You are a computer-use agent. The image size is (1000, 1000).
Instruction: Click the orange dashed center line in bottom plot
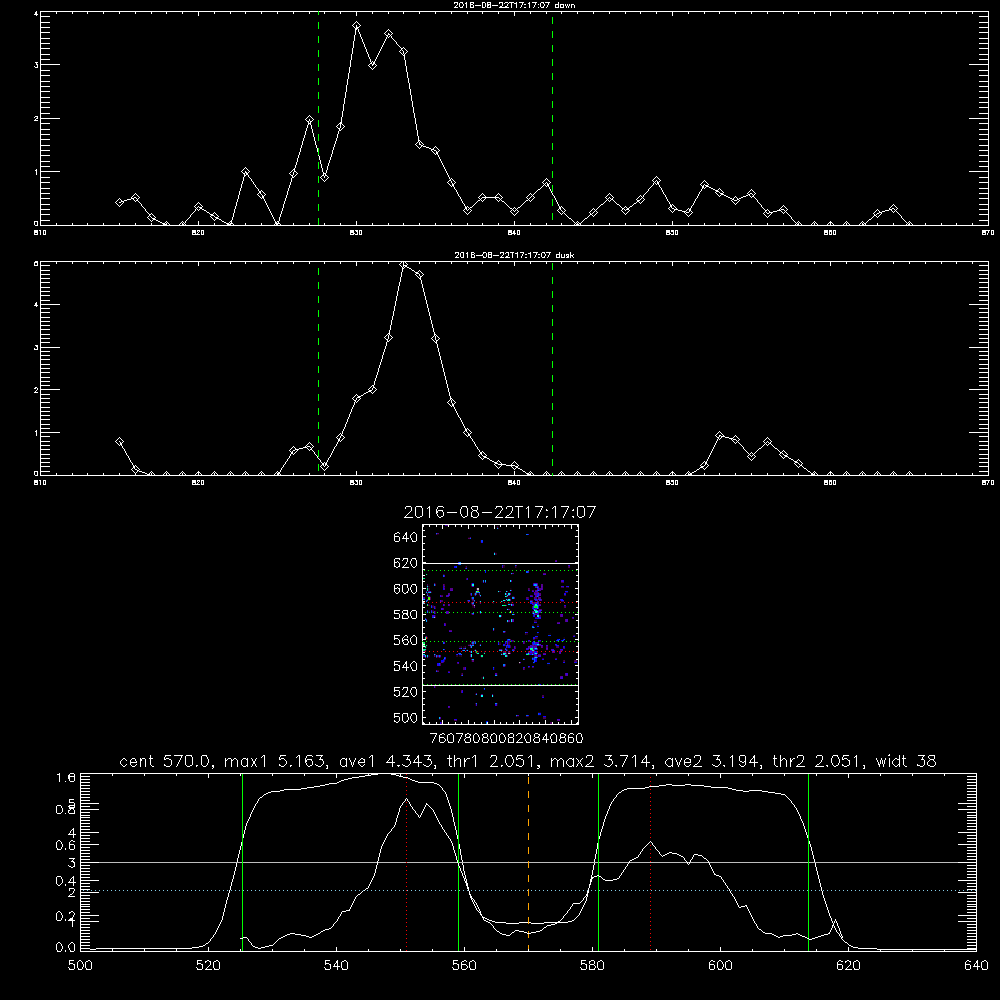tap(528, 861)
